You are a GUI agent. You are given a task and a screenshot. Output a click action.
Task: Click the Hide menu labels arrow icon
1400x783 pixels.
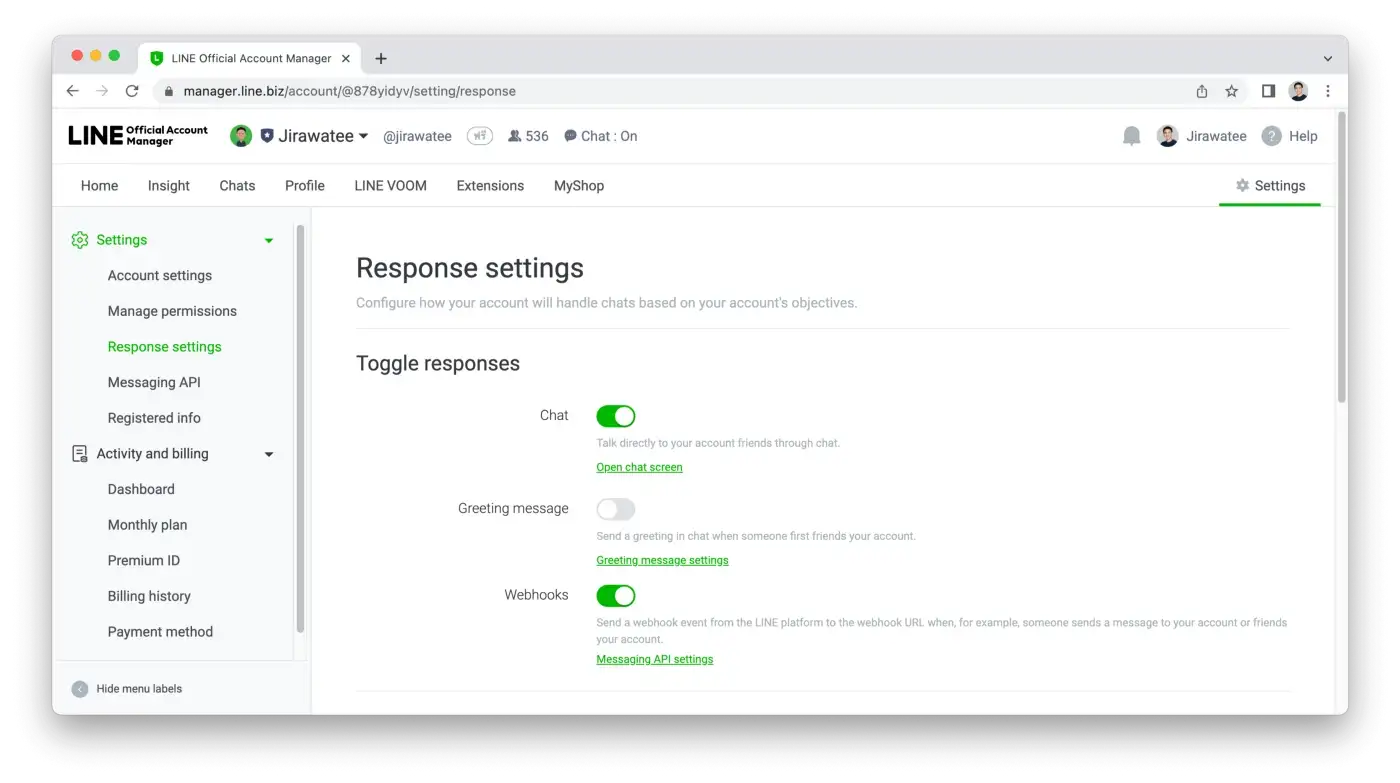tap(80, 689)
